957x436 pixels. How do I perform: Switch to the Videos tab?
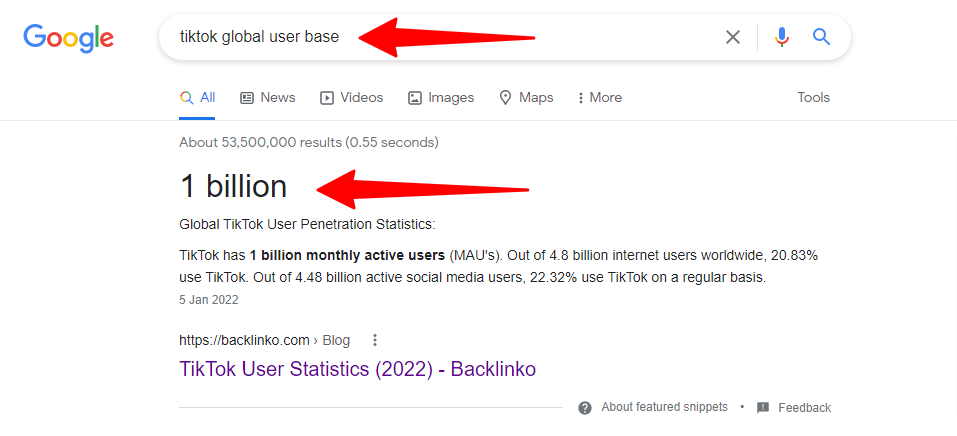point(351,98)
